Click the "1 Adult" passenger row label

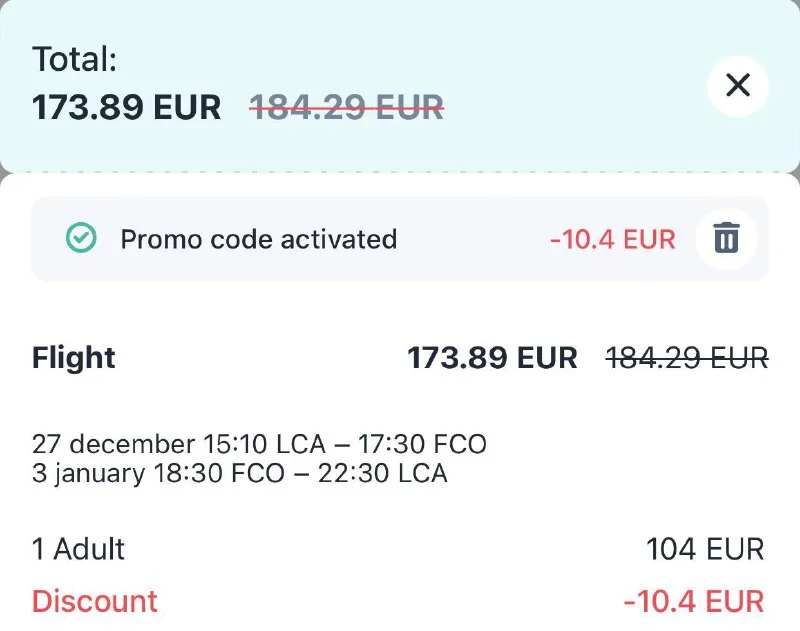[x=79, y=549]
